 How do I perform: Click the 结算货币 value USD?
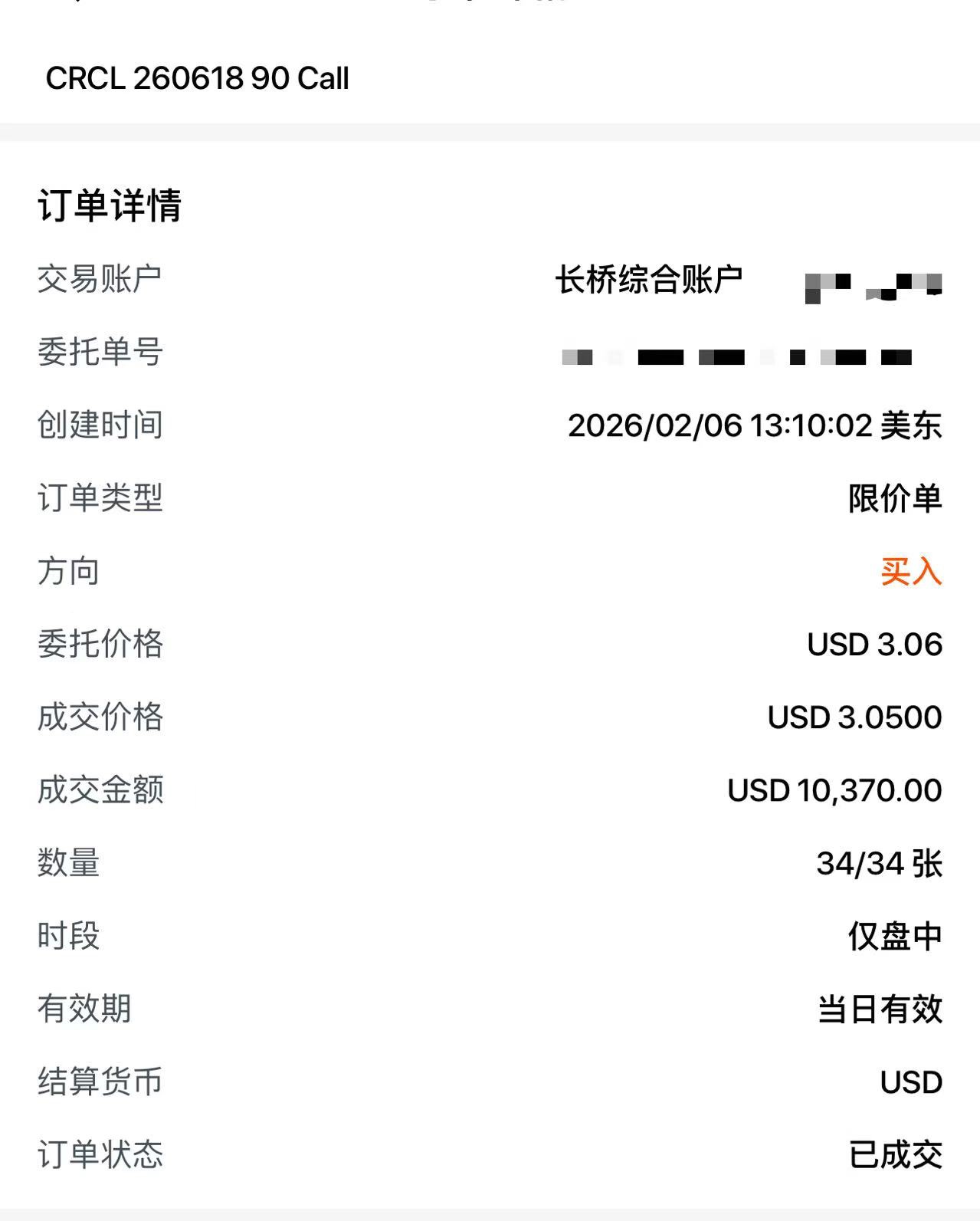point(910,1082)
